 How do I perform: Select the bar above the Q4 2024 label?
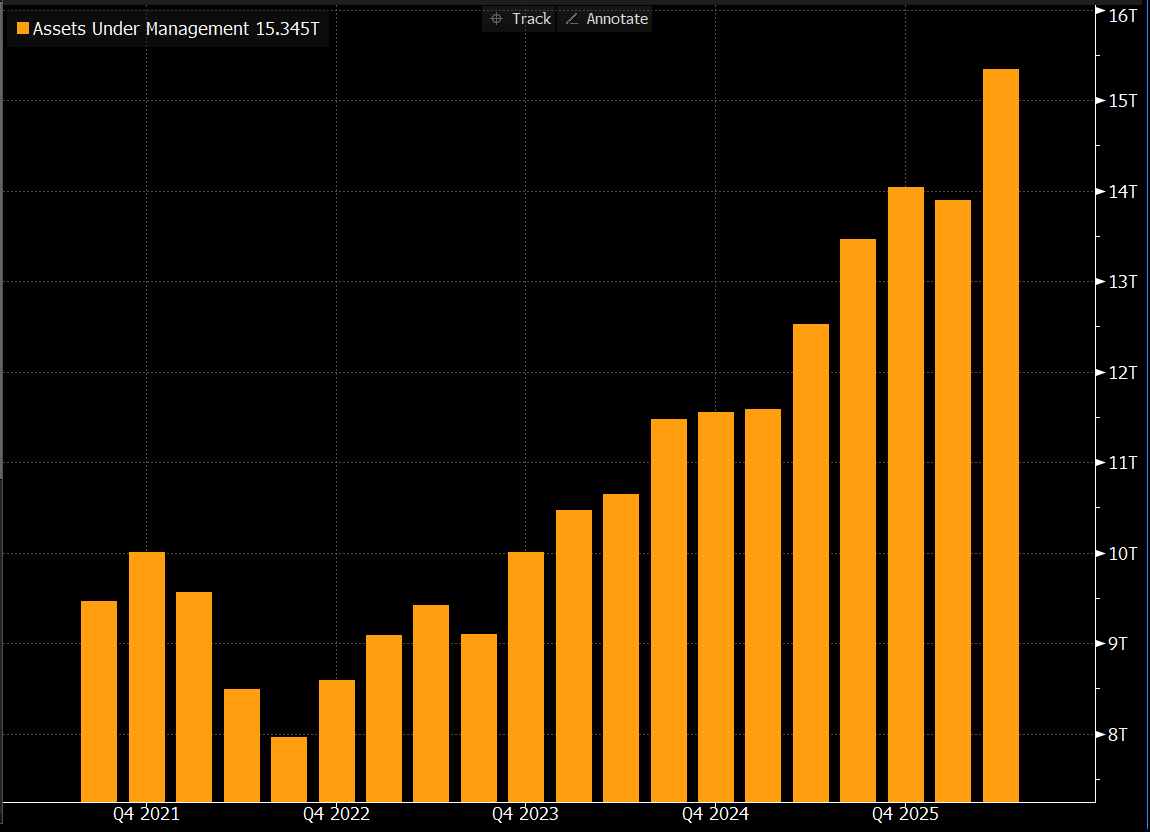point(716,607)
